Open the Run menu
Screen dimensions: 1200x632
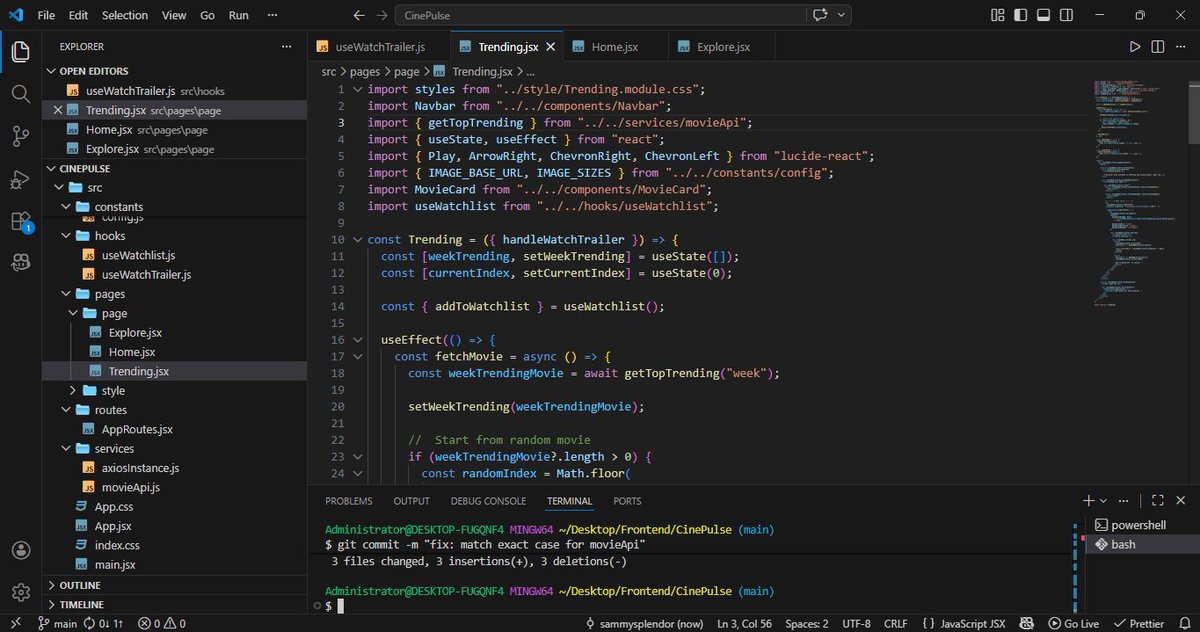238,15
